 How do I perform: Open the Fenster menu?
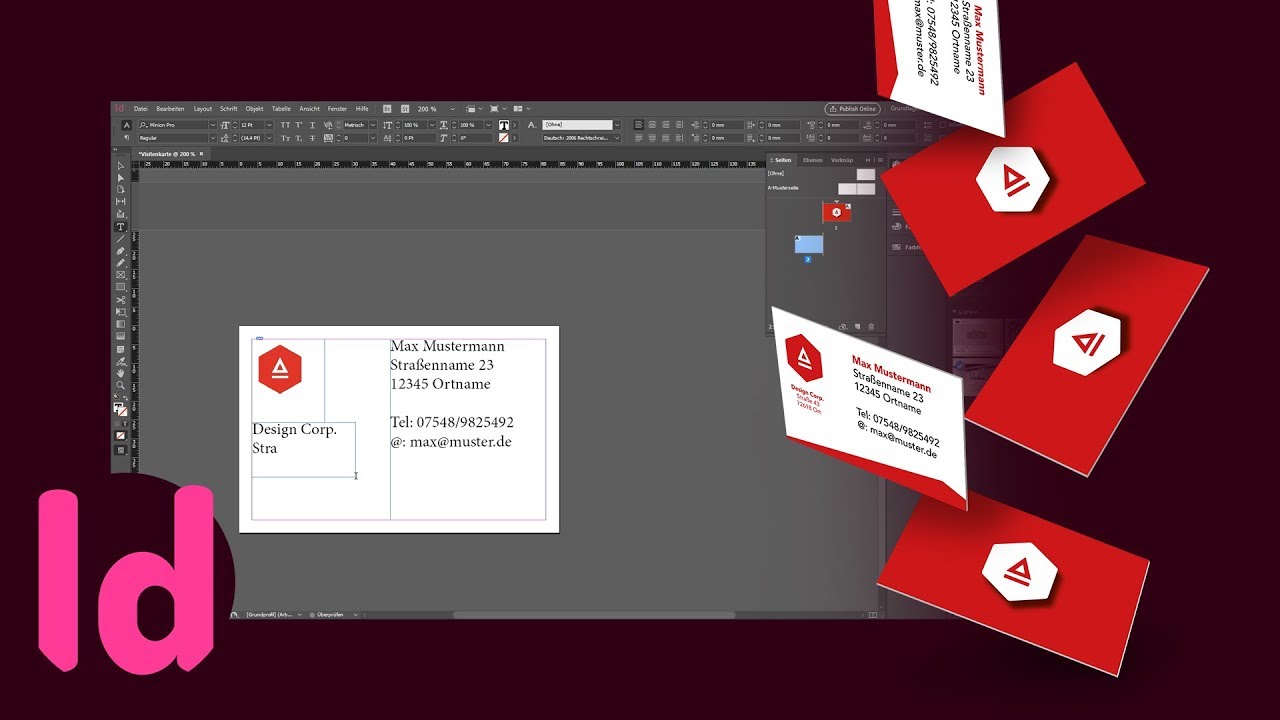pyautogui.click(x=337, y=108)
